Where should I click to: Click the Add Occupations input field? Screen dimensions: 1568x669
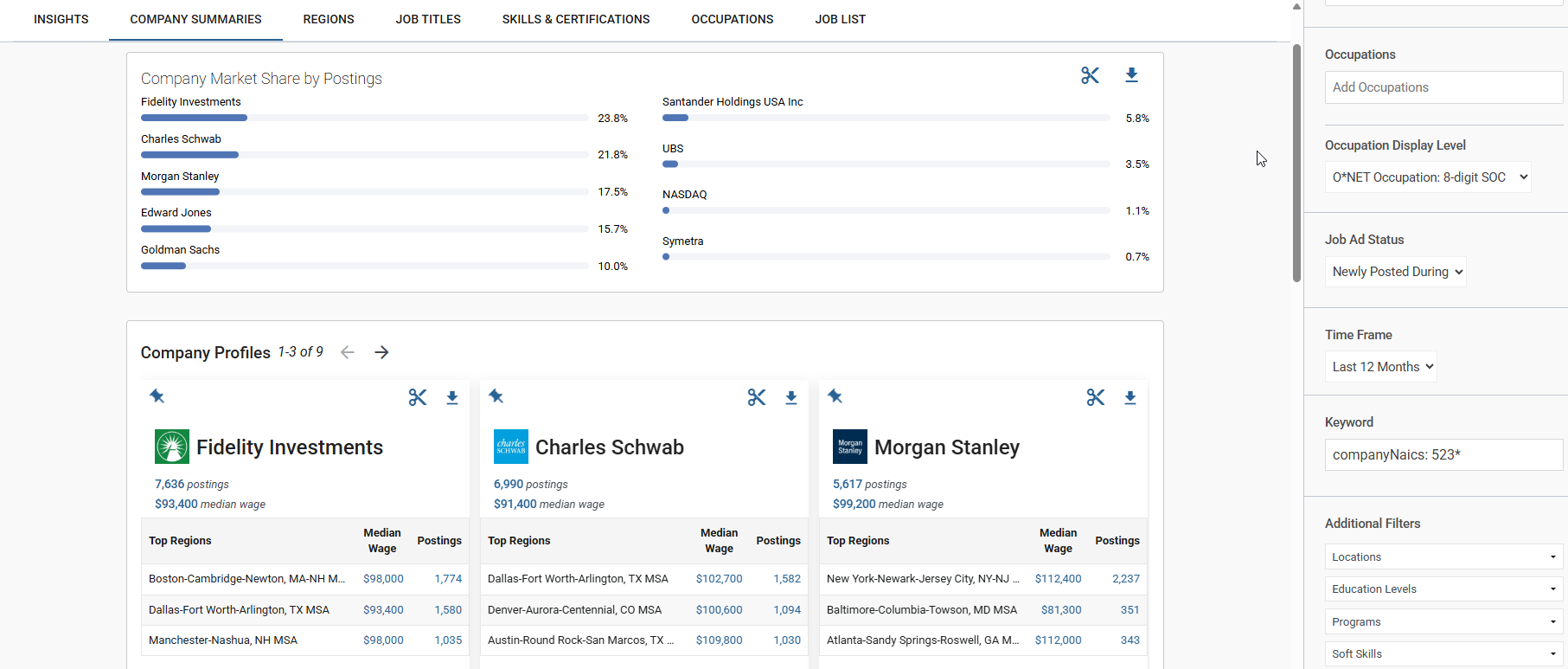pos(1444,87)
